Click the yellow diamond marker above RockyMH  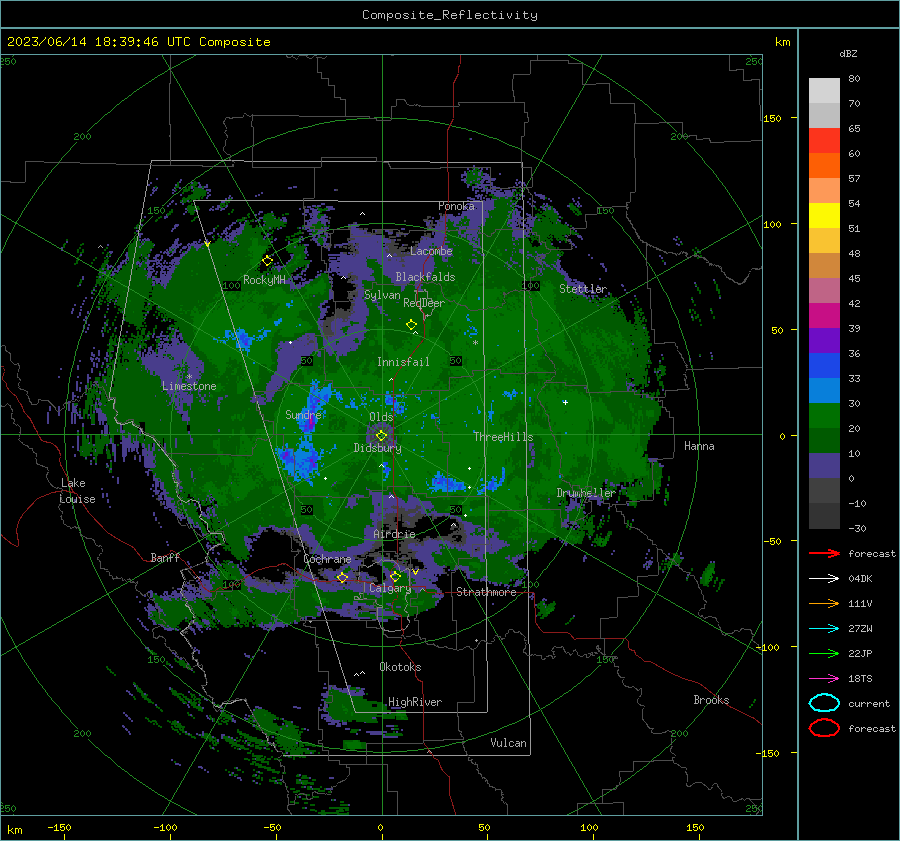[x=267, y=261]
